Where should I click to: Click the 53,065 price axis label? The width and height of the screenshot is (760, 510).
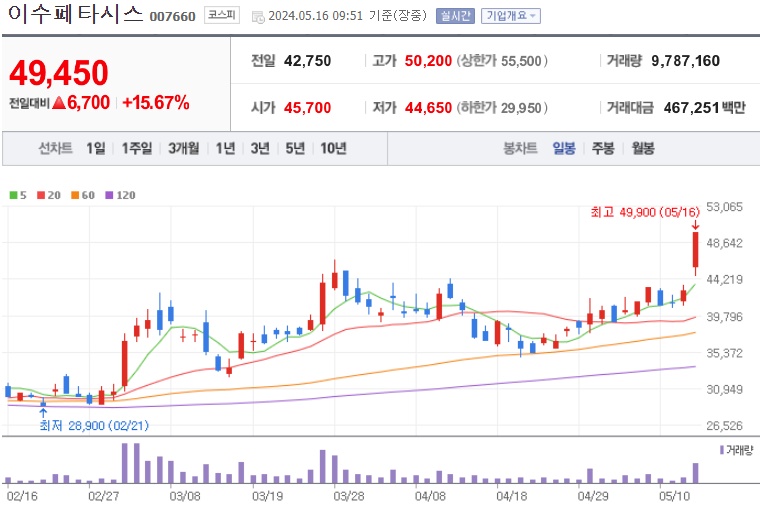click(x=724, y=207)
